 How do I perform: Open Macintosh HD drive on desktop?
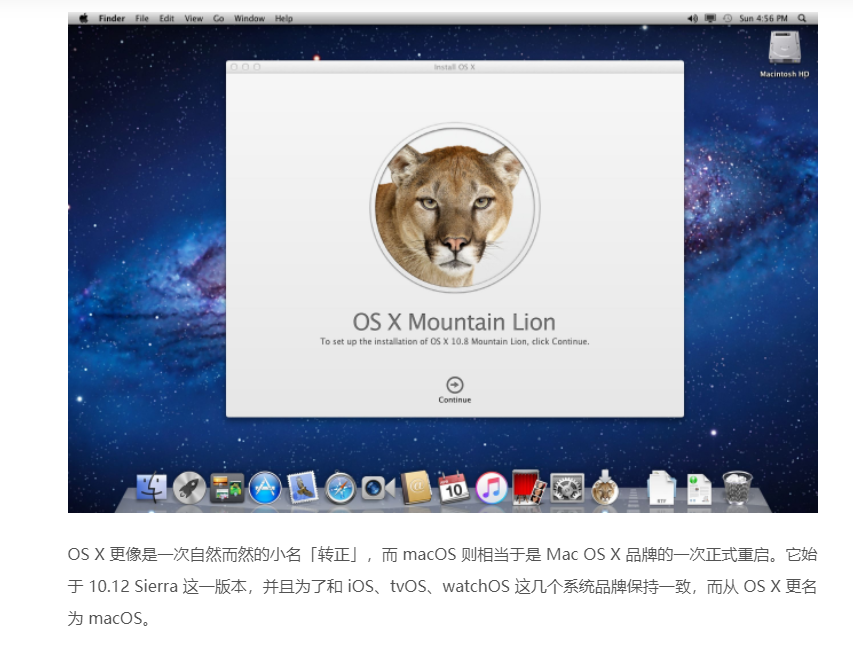tap(784, 54)
